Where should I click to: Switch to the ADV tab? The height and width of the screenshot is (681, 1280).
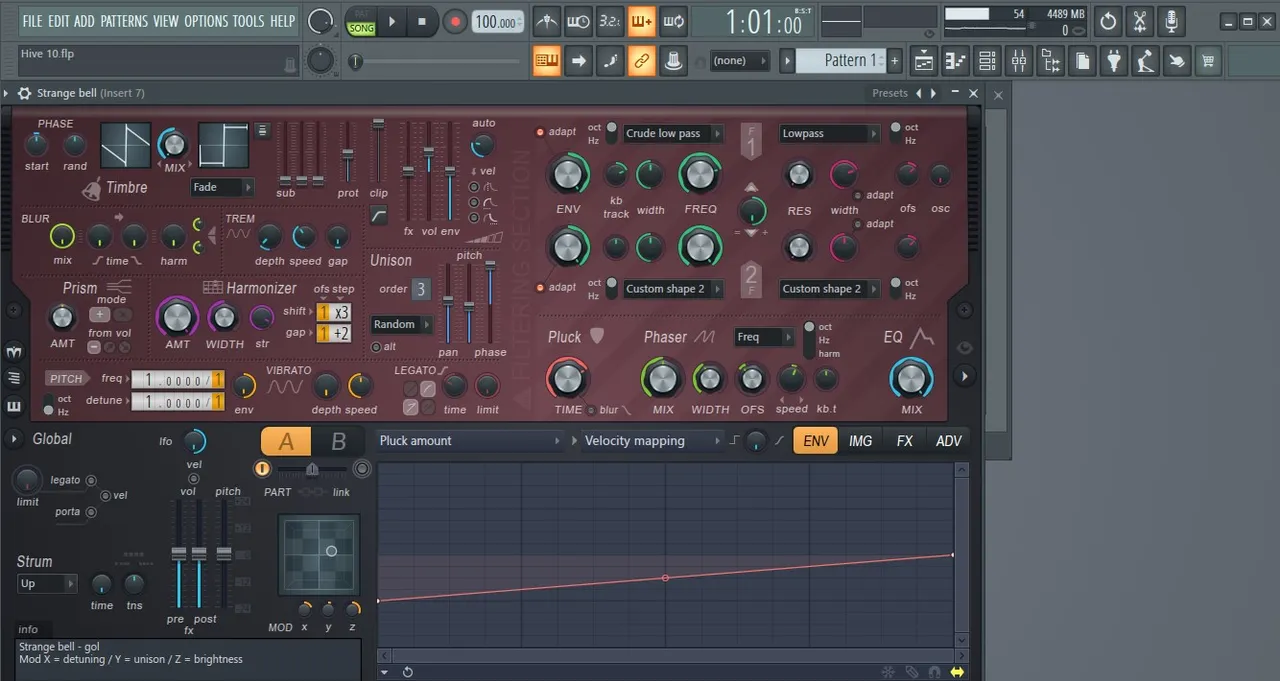[948, 441]
